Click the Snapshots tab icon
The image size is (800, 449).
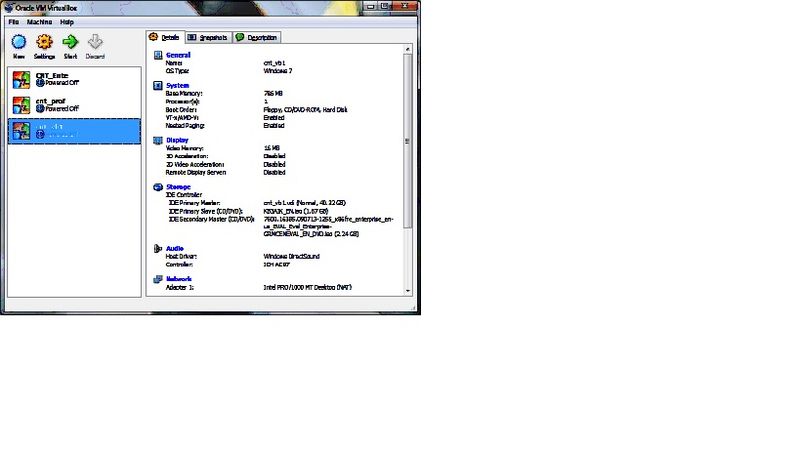(x=192, y=37)
